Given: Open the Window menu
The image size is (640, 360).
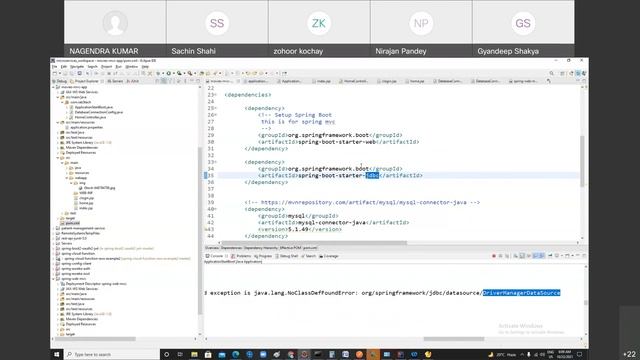Looking at the screenshot, I should click(131, 67).
